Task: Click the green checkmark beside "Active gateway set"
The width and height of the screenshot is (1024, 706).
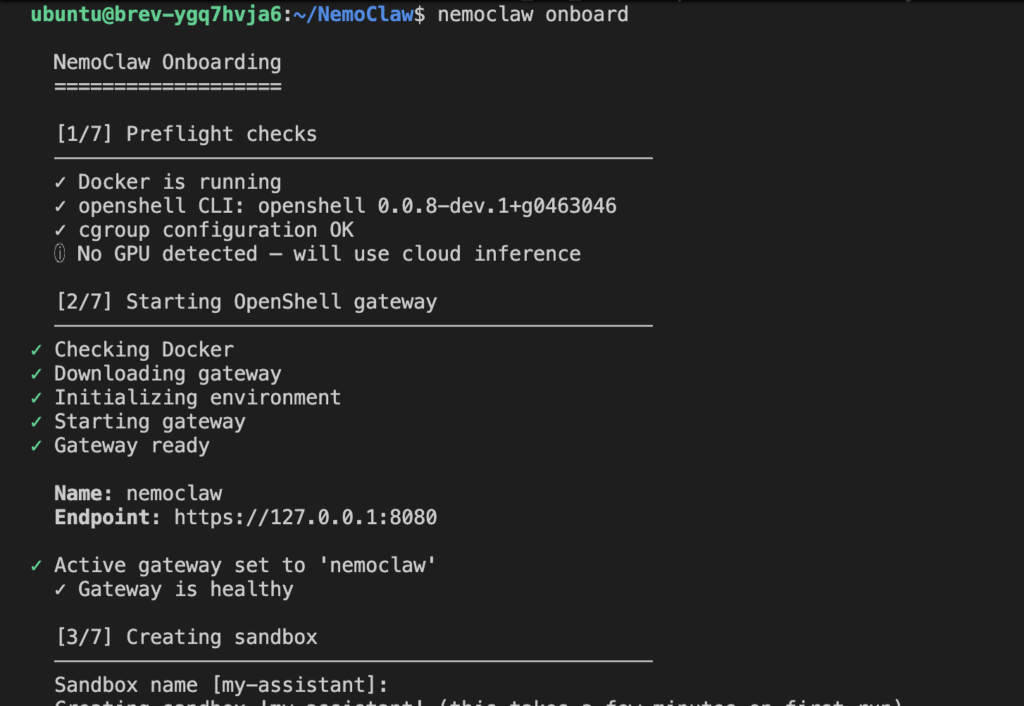Action: point(36,565)
